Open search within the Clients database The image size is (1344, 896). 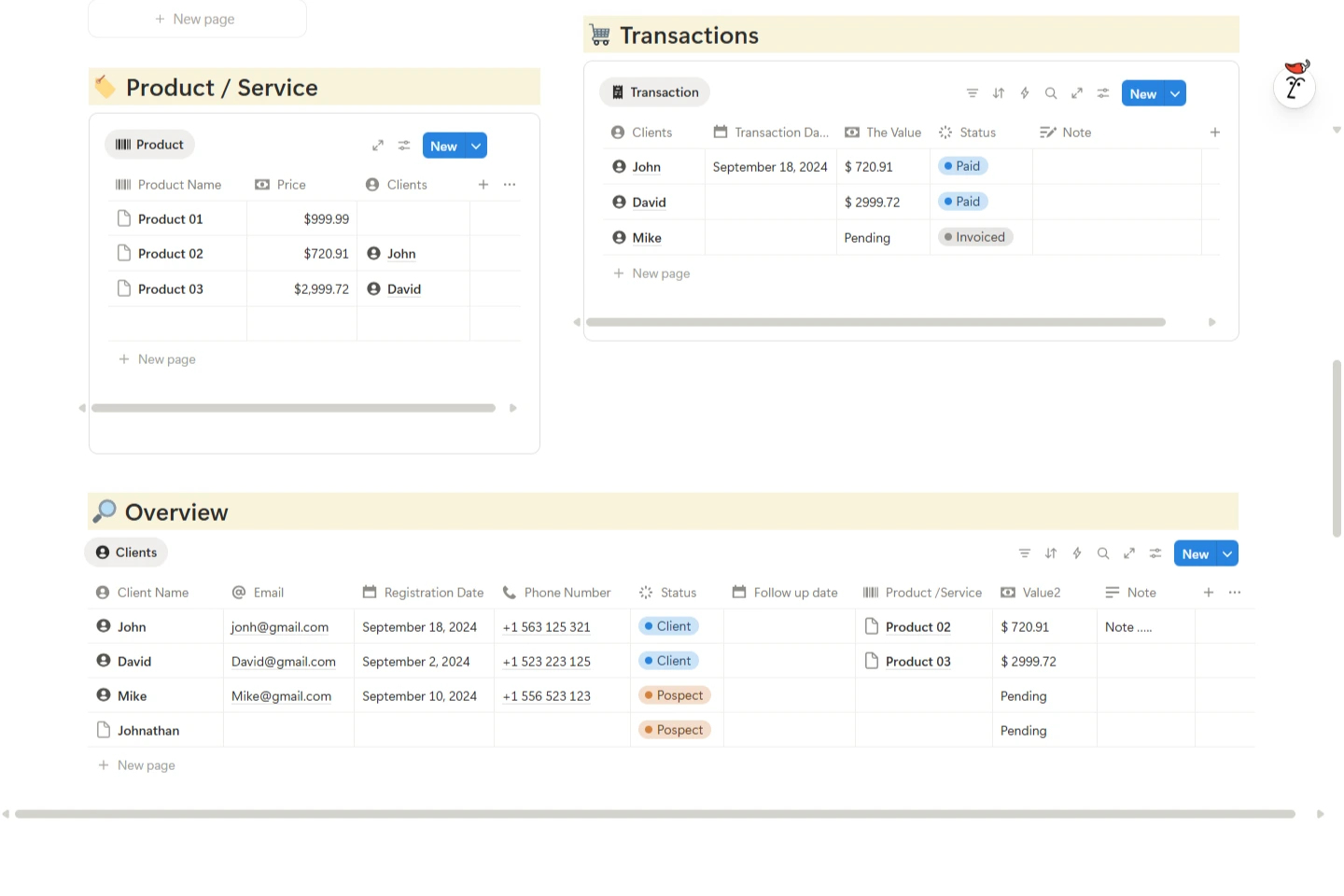1102,553
